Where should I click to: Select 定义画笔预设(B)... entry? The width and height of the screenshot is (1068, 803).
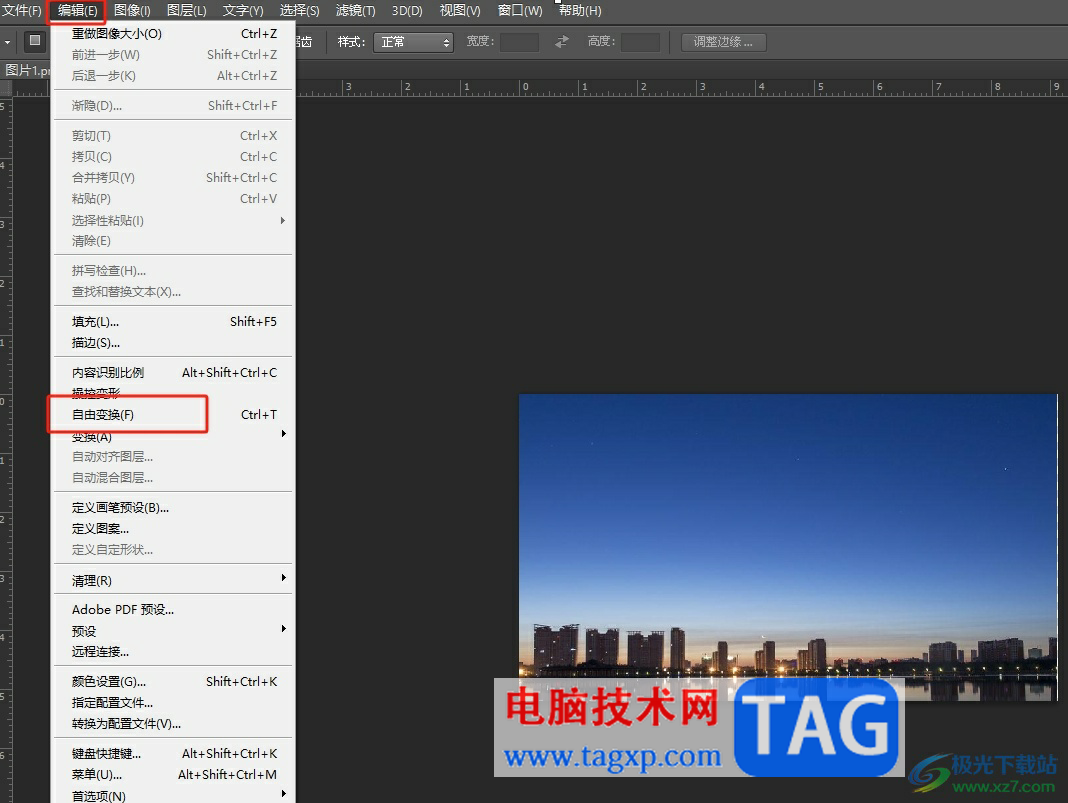[x=120, y=507]
